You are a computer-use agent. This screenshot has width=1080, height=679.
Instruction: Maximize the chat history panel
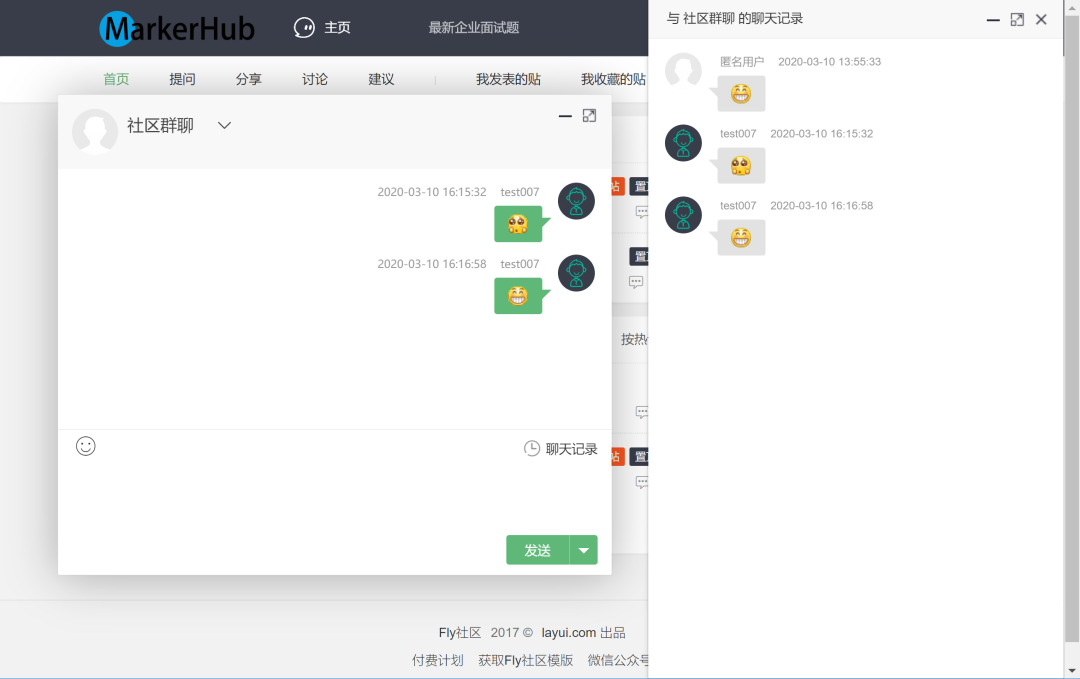1017,20
